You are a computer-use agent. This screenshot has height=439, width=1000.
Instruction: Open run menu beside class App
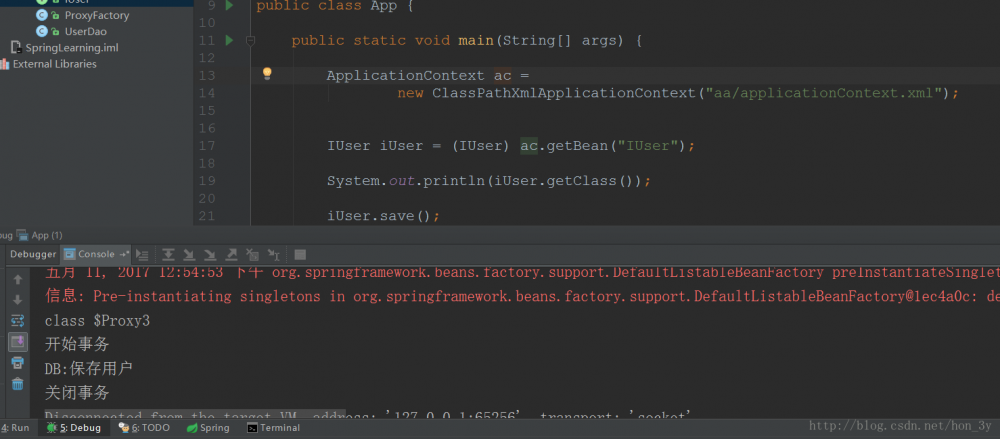pos(230,6)
